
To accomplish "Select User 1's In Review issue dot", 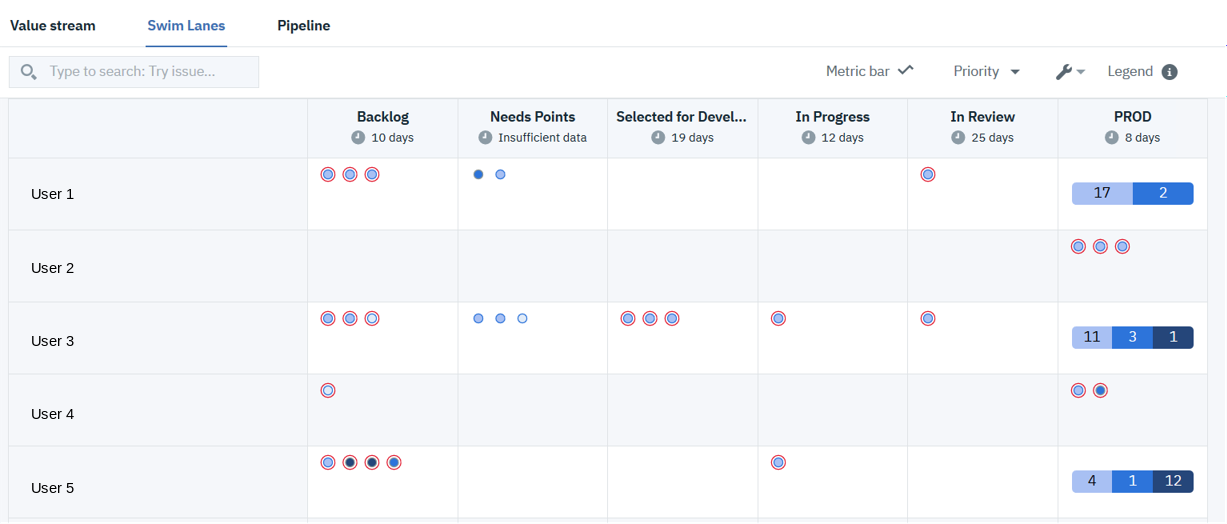I will (928, 175).
